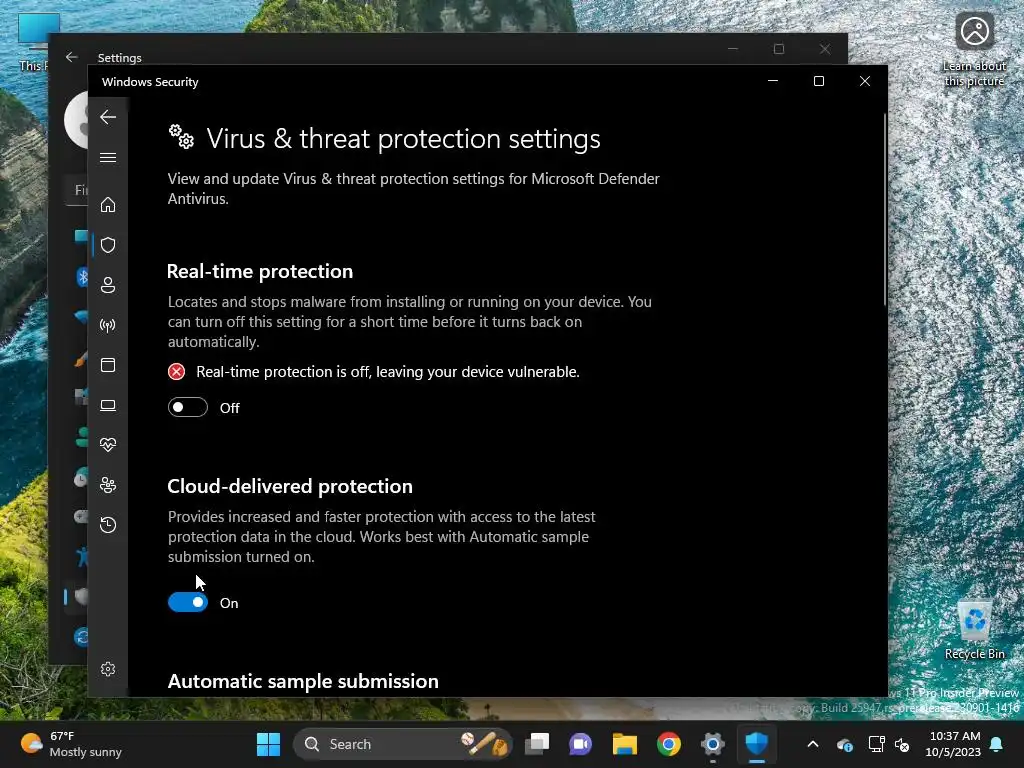1024x768 pixels.
Task: Open Home in Windows Security sidebar
Action: (108, 205)
